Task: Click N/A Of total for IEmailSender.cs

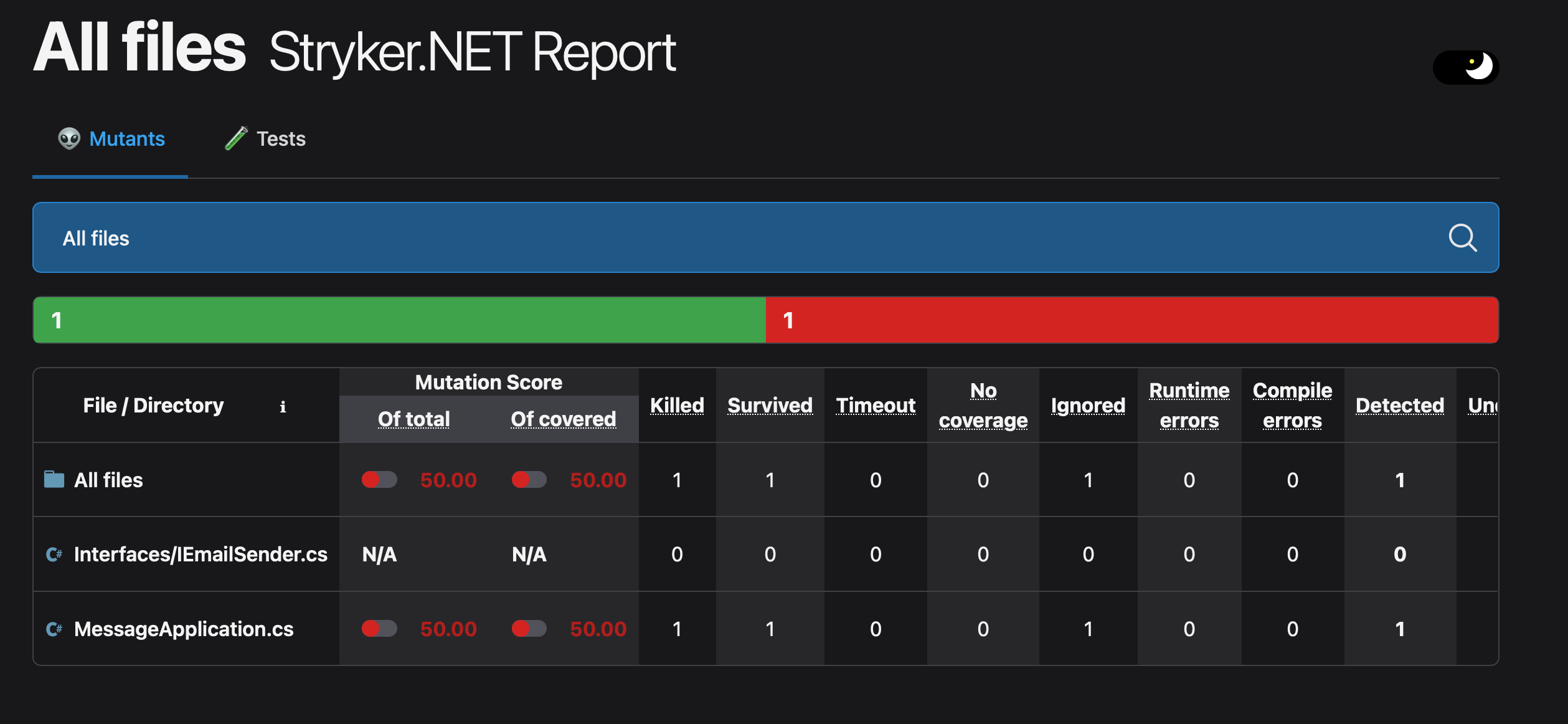Action: click(x=379, y=555)
